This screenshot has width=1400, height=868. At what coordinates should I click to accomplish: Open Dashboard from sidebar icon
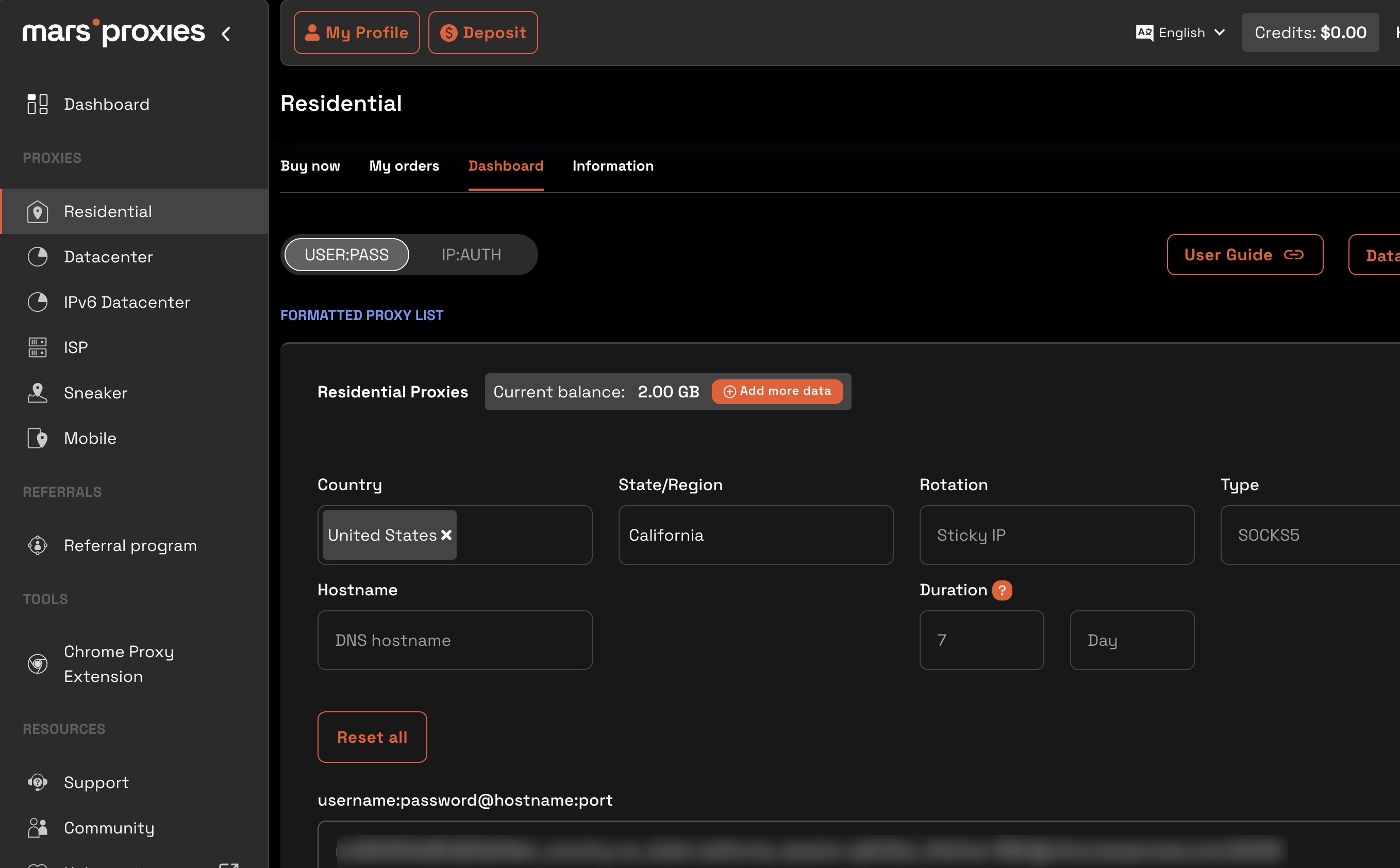pos(37,104)
